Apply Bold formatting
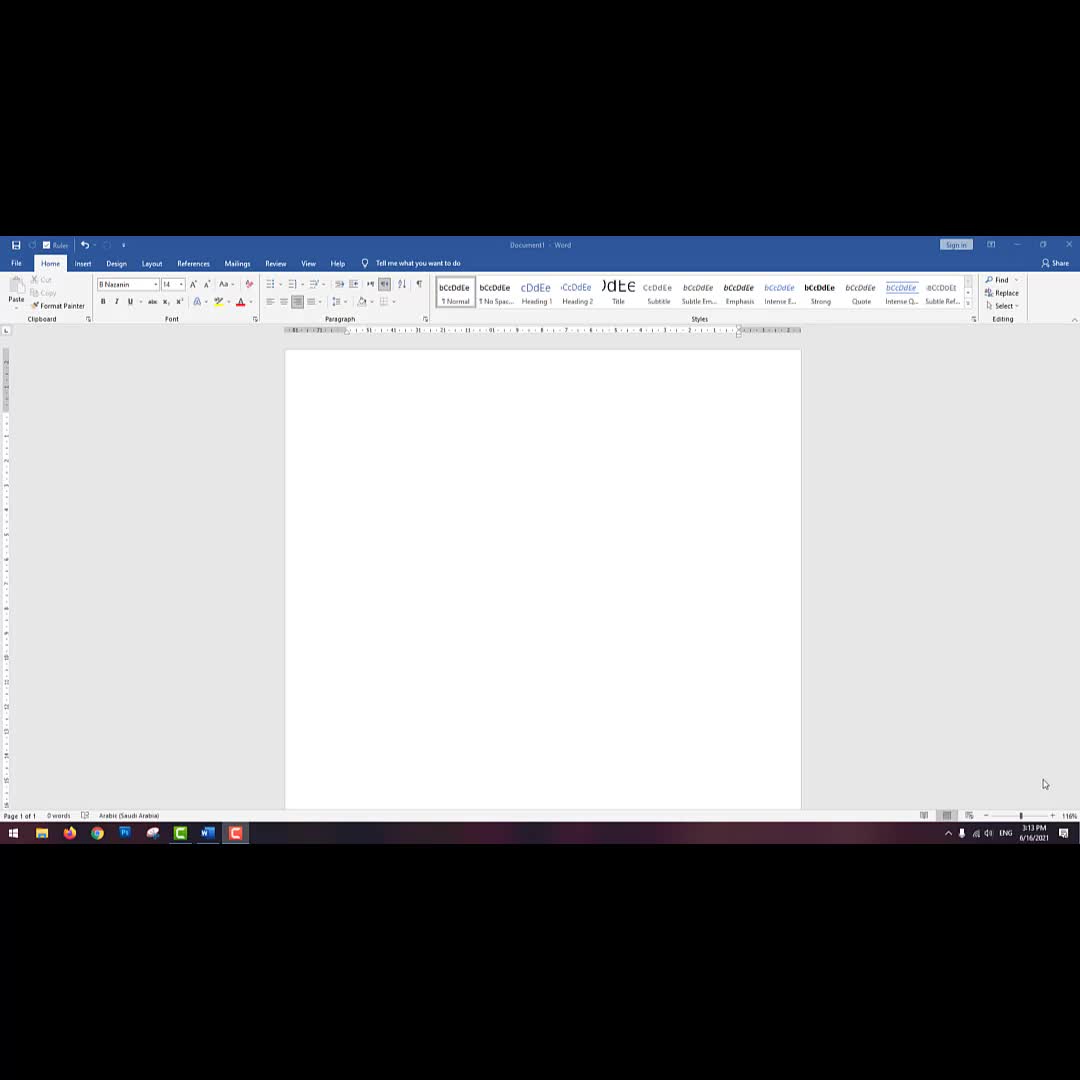1080x1080 pixels. pyautogui.click(x=103, y=302)
